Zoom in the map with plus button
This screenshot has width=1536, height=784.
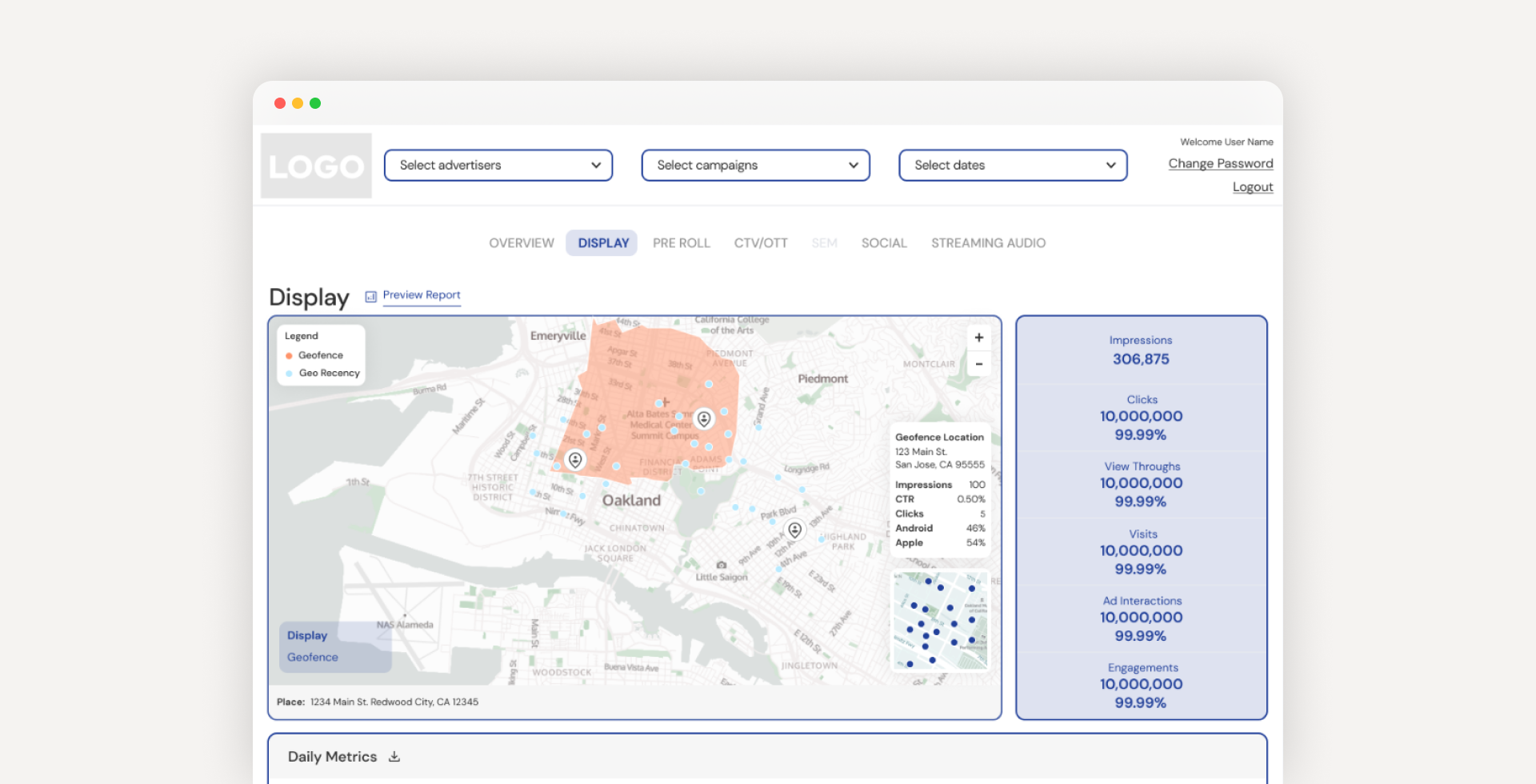pyautogui.click(x=978, y=338)
